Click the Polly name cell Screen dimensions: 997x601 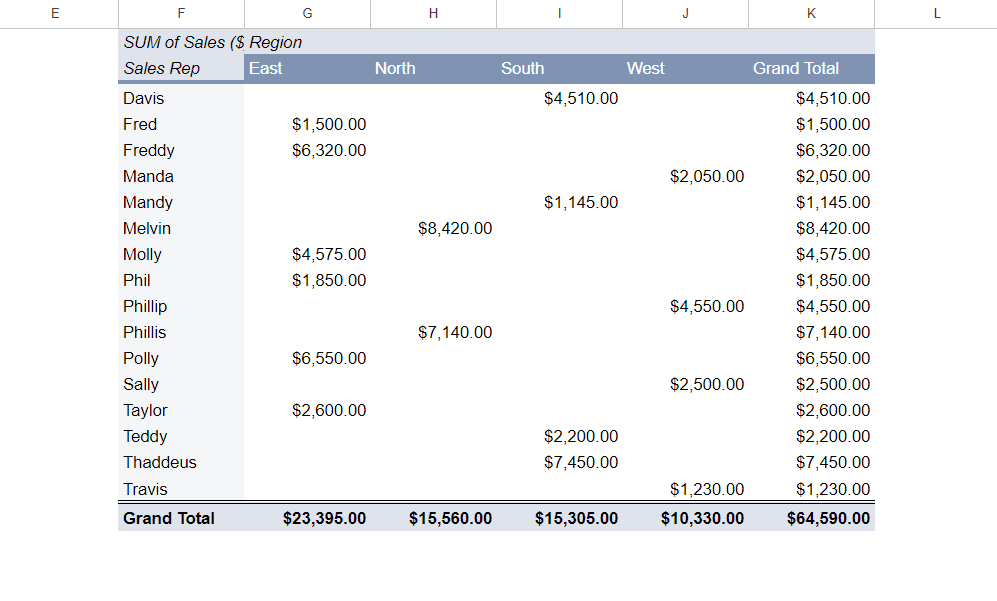click(x=181, y=359)
